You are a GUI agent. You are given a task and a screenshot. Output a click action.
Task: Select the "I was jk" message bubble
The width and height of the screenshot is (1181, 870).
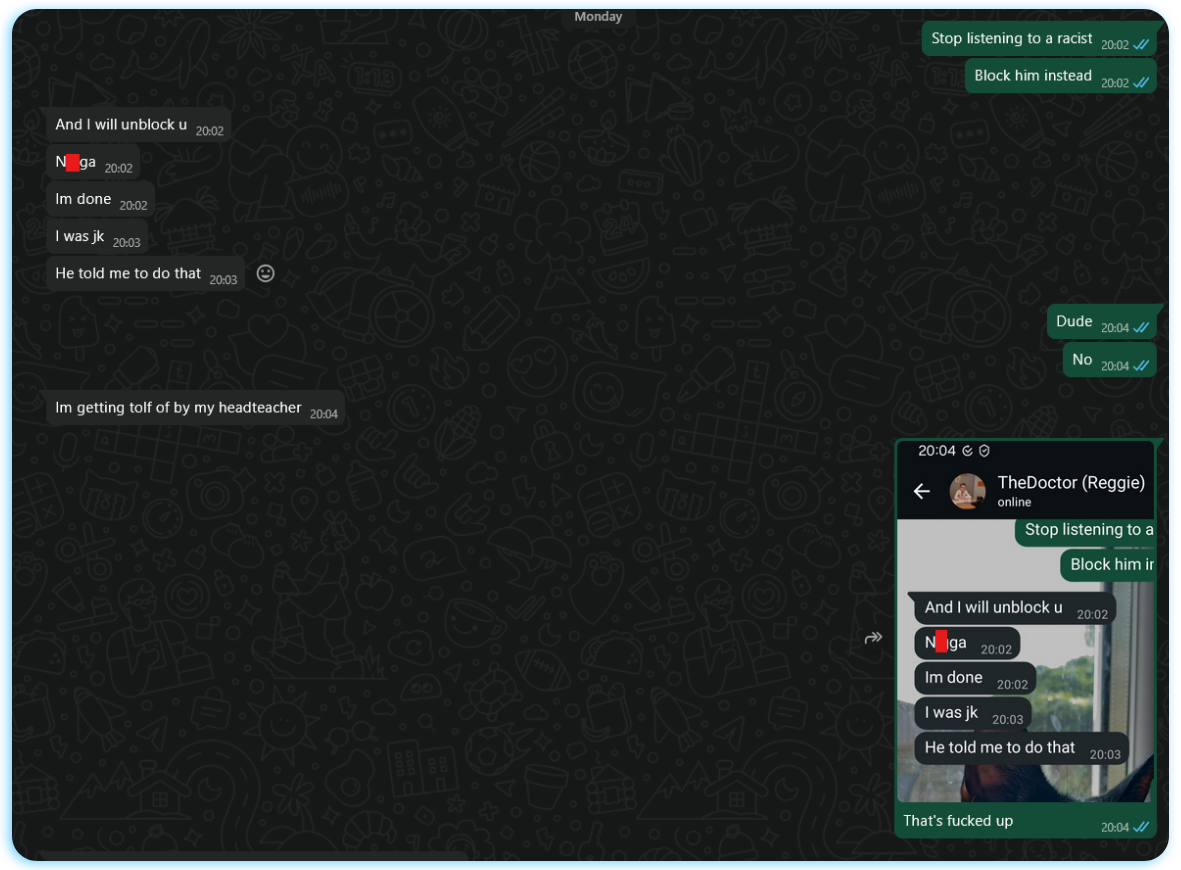coord(80,236)
